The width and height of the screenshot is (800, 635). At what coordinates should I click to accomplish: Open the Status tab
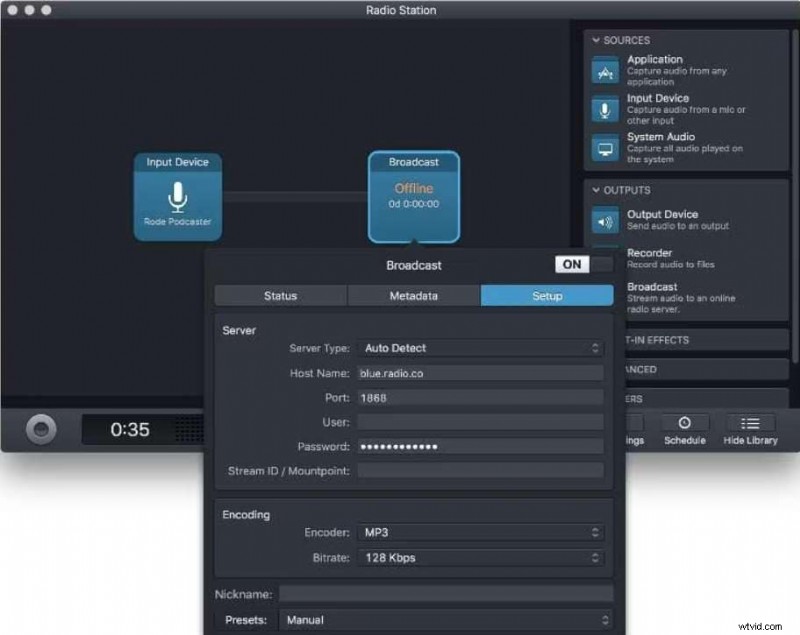[x=280, y=295]
